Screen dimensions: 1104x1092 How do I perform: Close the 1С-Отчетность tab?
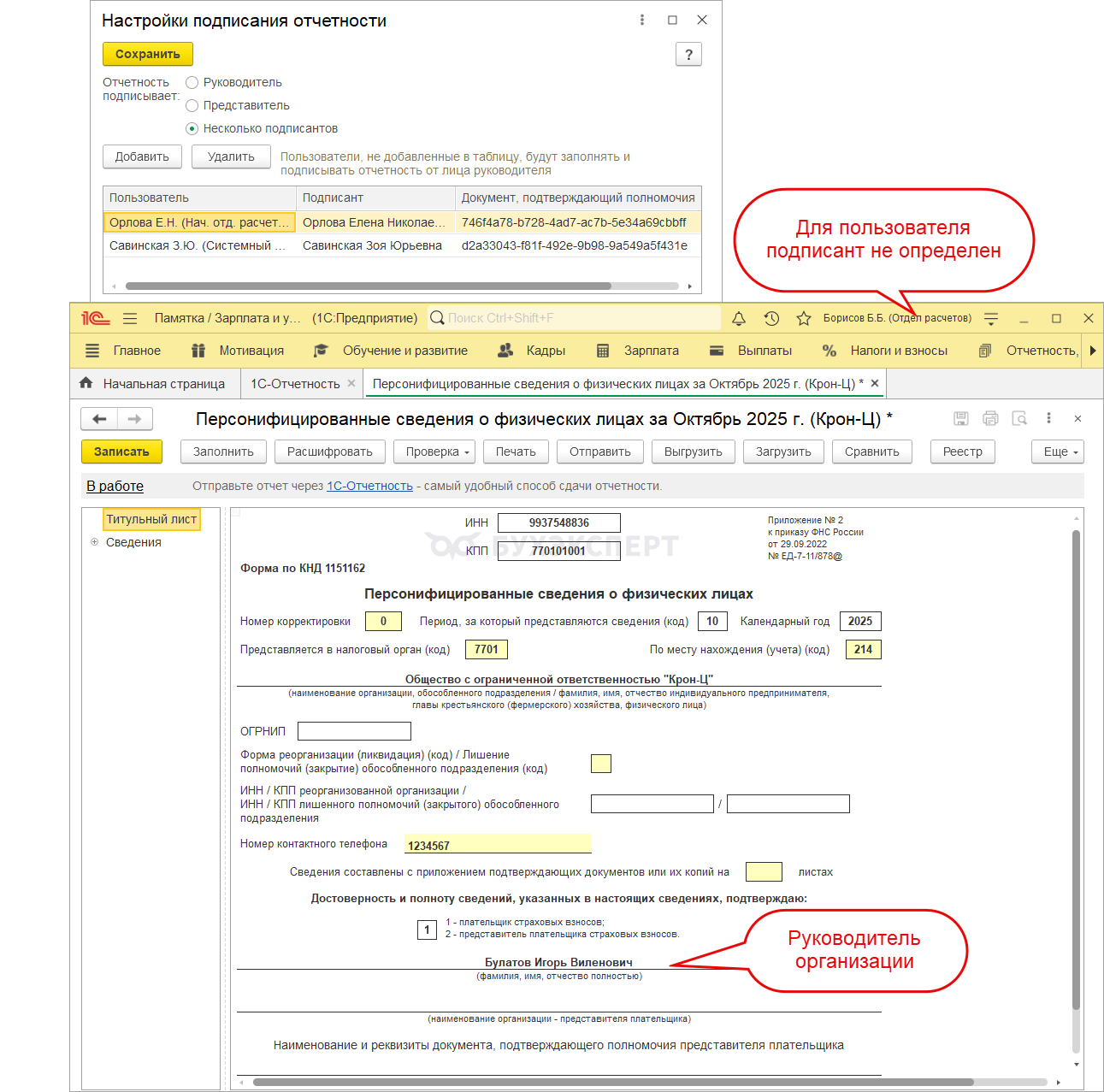click(x=351, y=383)
